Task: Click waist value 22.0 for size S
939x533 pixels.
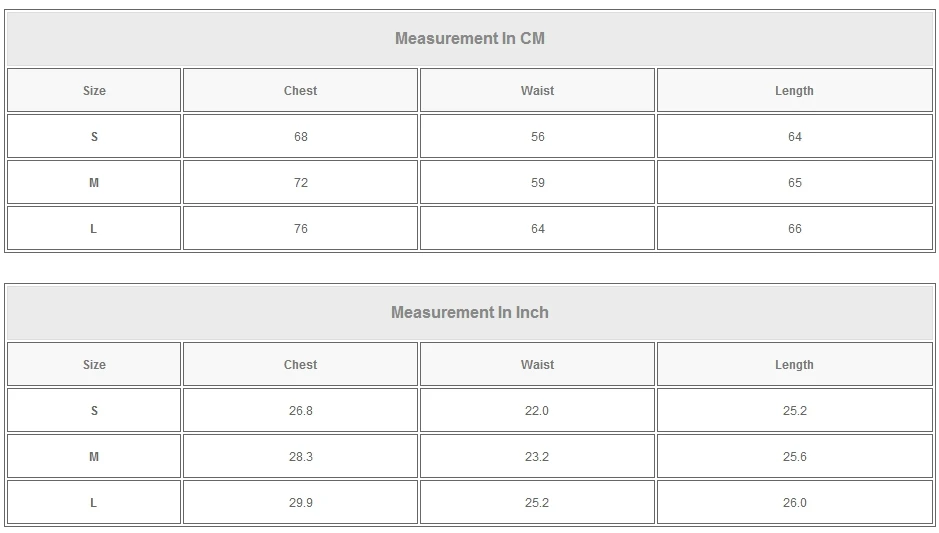Action: coord(537,411)
